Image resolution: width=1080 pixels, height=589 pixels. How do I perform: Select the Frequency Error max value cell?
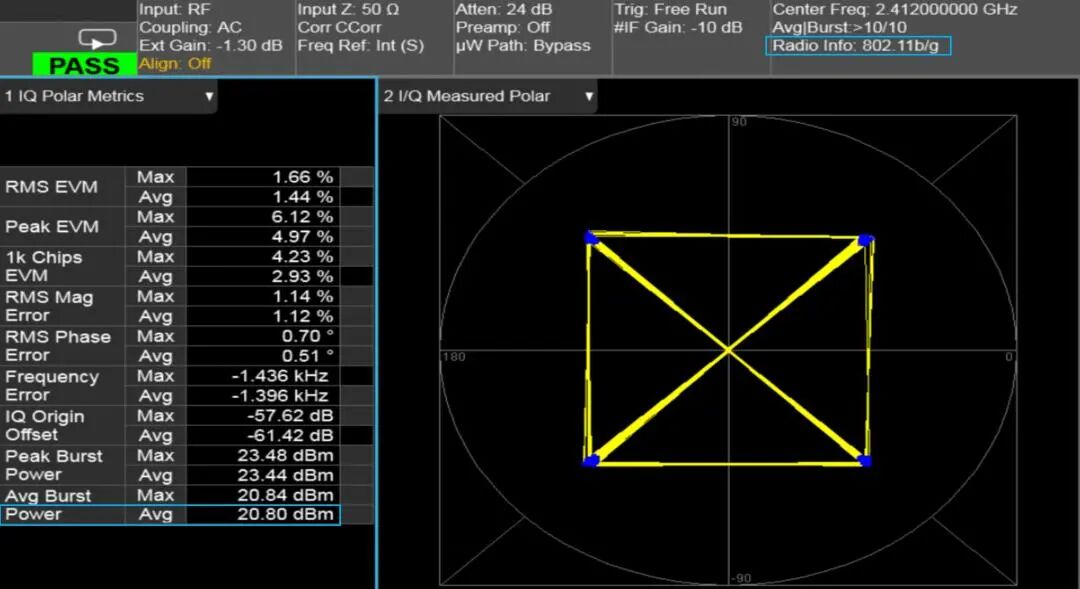click(x=264, y=376)
